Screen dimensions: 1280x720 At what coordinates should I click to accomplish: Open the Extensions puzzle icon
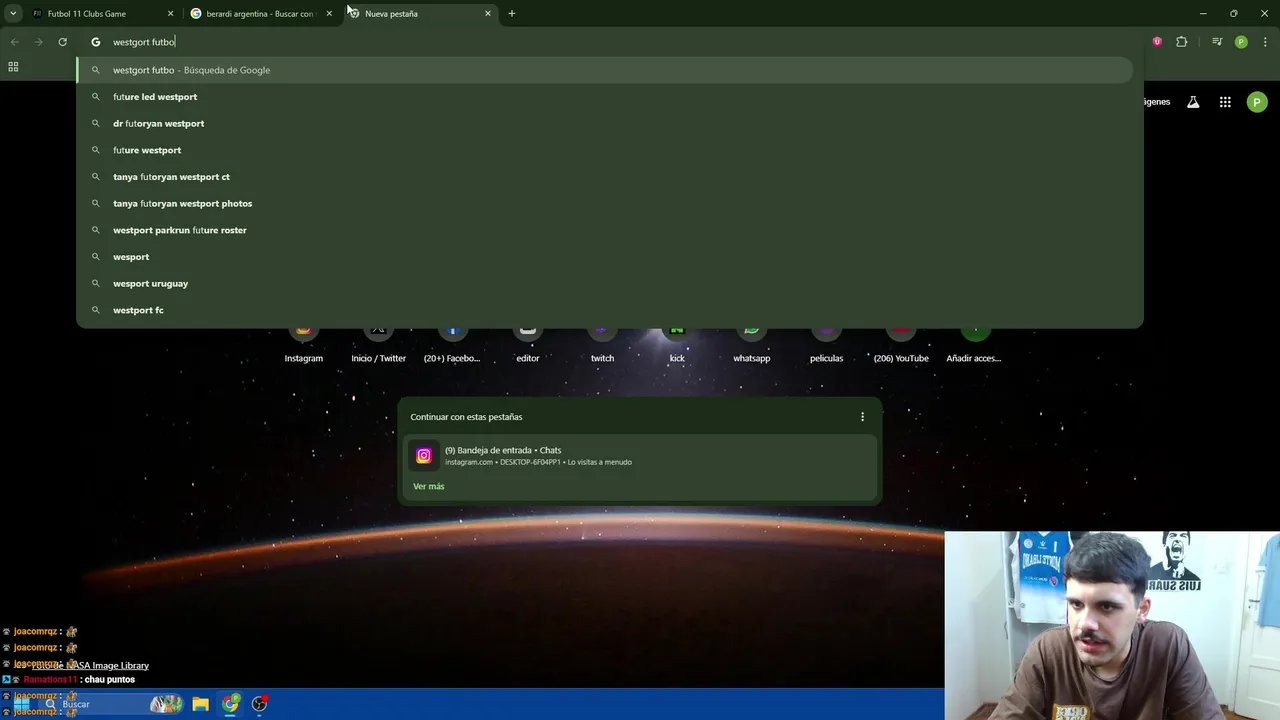[1182, 42]
